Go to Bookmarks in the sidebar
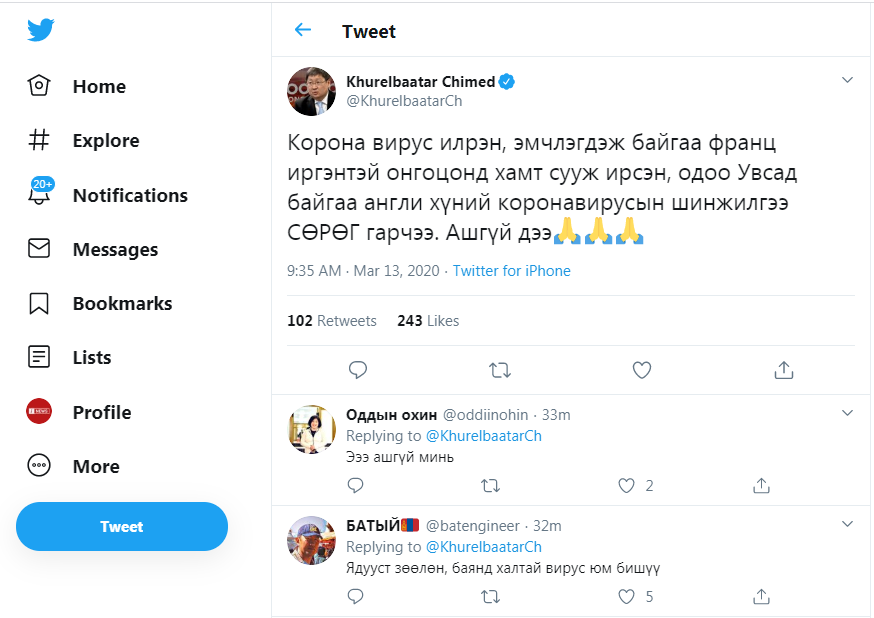 [122, 303]
